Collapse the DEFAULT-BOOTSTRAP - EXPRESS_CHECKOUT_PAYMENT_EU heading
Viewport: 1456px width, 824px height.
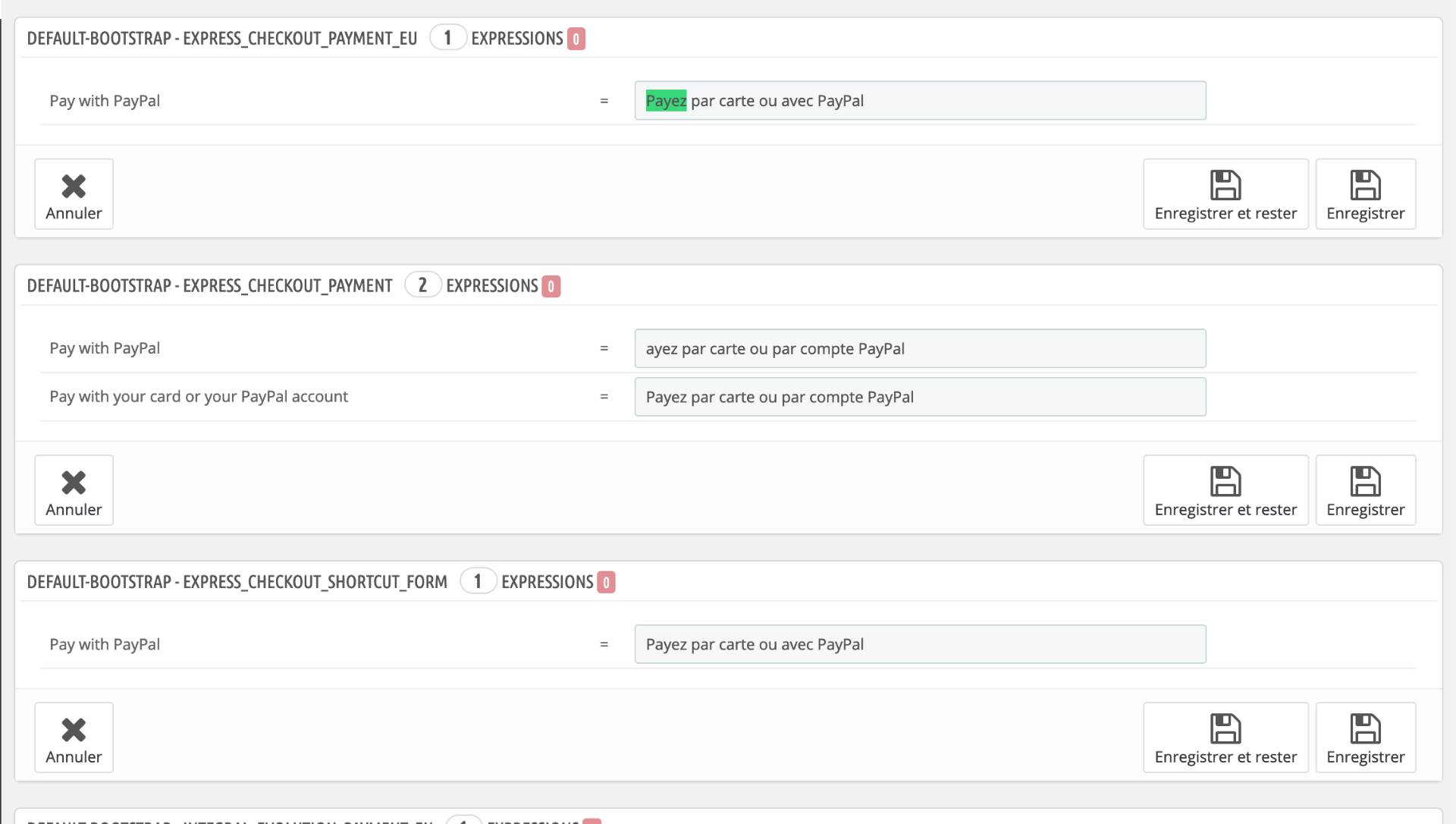(x=222, y=39)
